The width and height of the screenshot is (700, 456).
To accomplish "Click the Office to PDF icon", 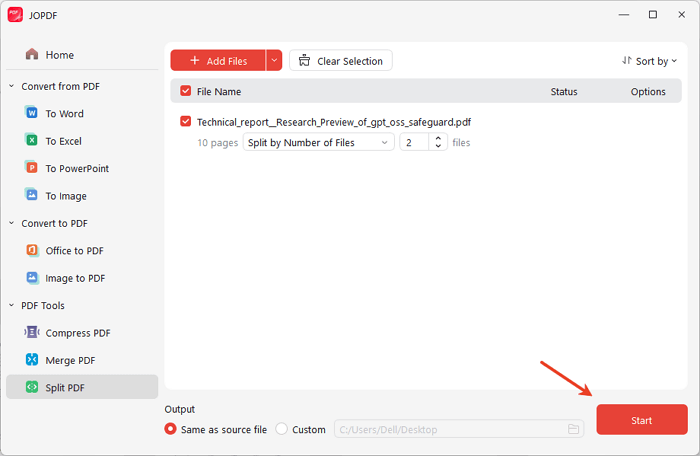I will point(31,250).
